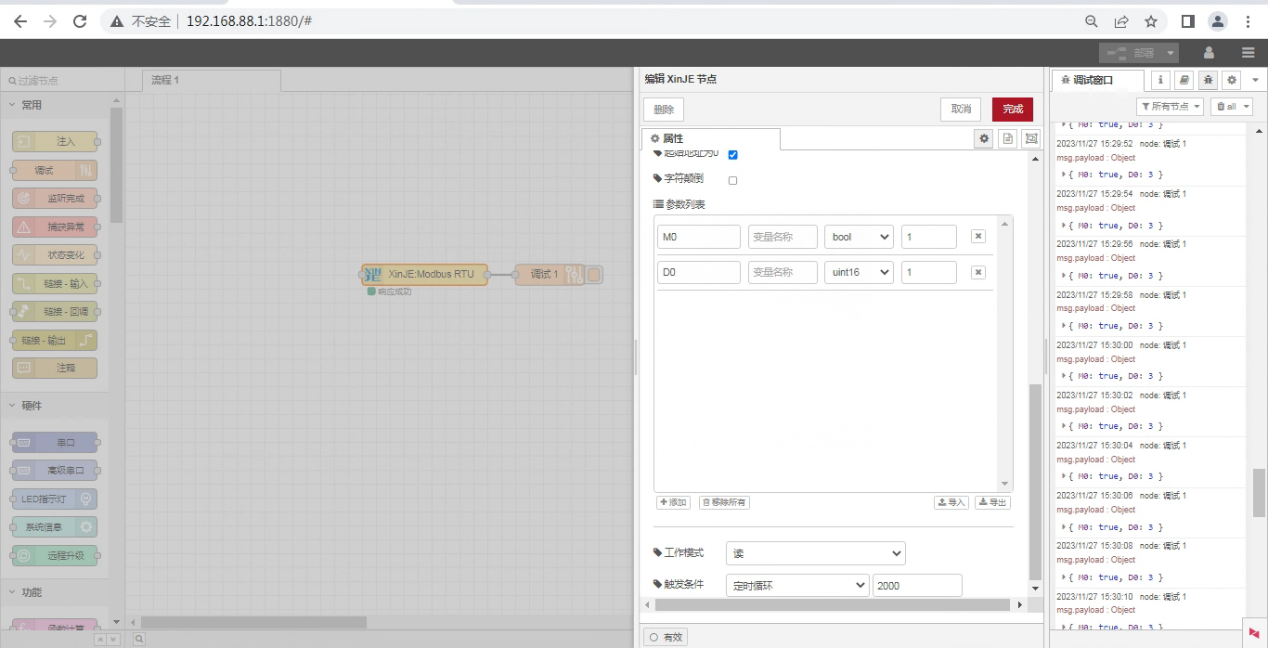This screenshot has width=1268, height=648.
Task: Click the 取消 cancel button
Action: (x=961, y=110)
